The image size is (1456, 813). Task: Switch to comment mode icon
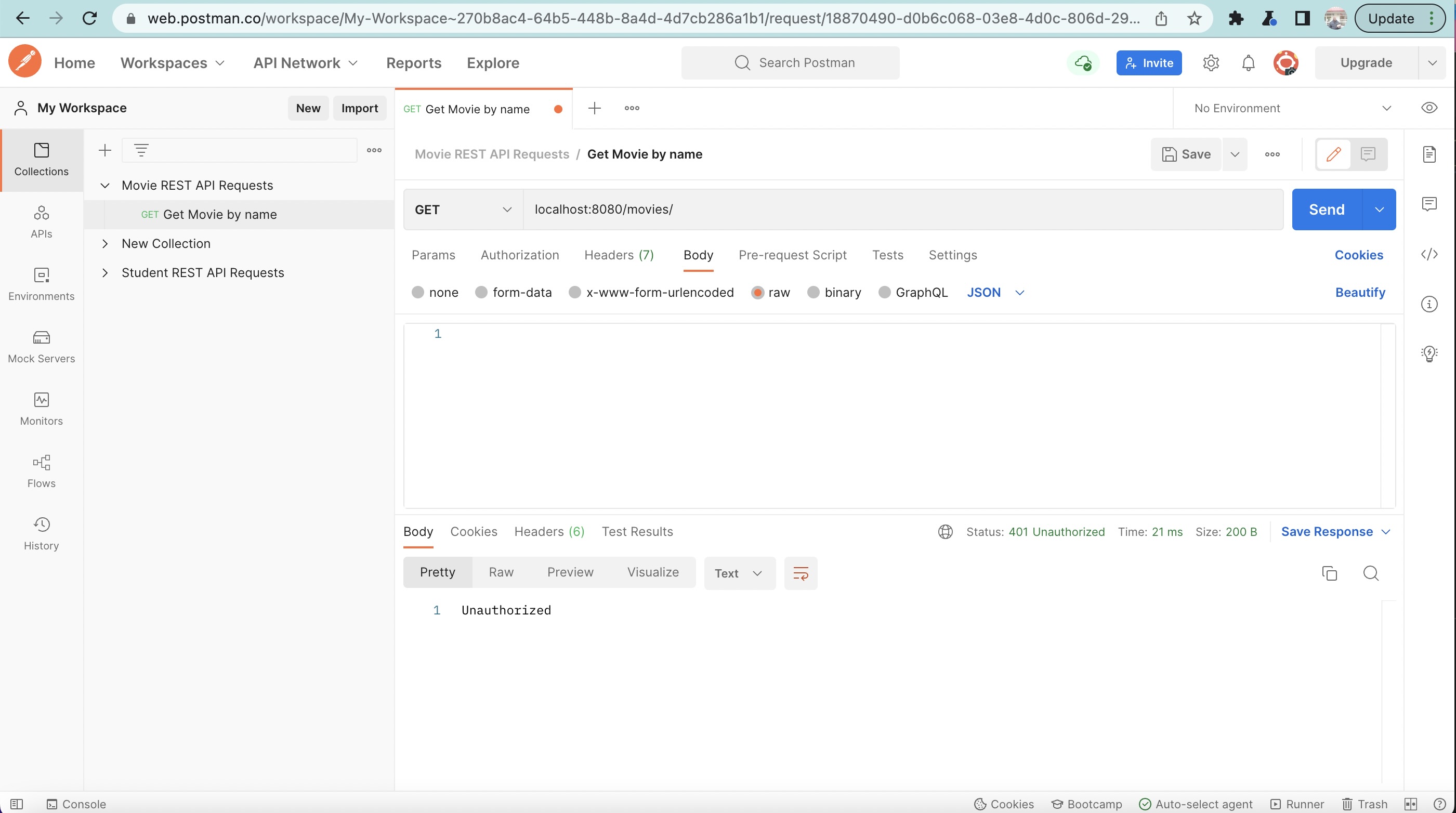1368,154
